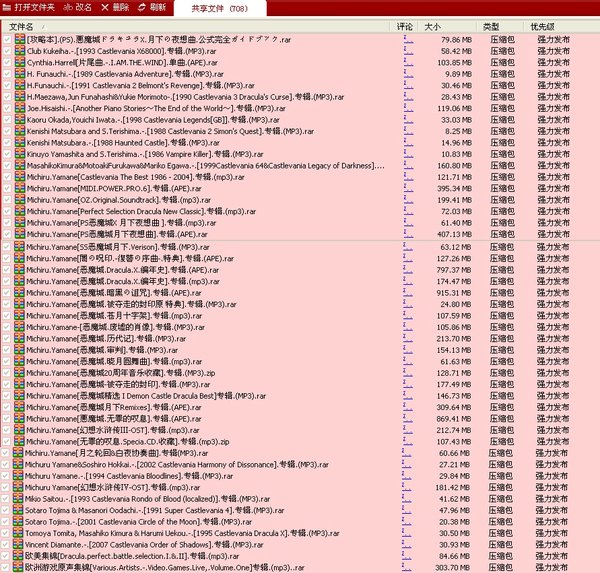Screen dimensions: 600x573
Task: Click comment icon for Club Kukeiha row
Action: point(408,50)
